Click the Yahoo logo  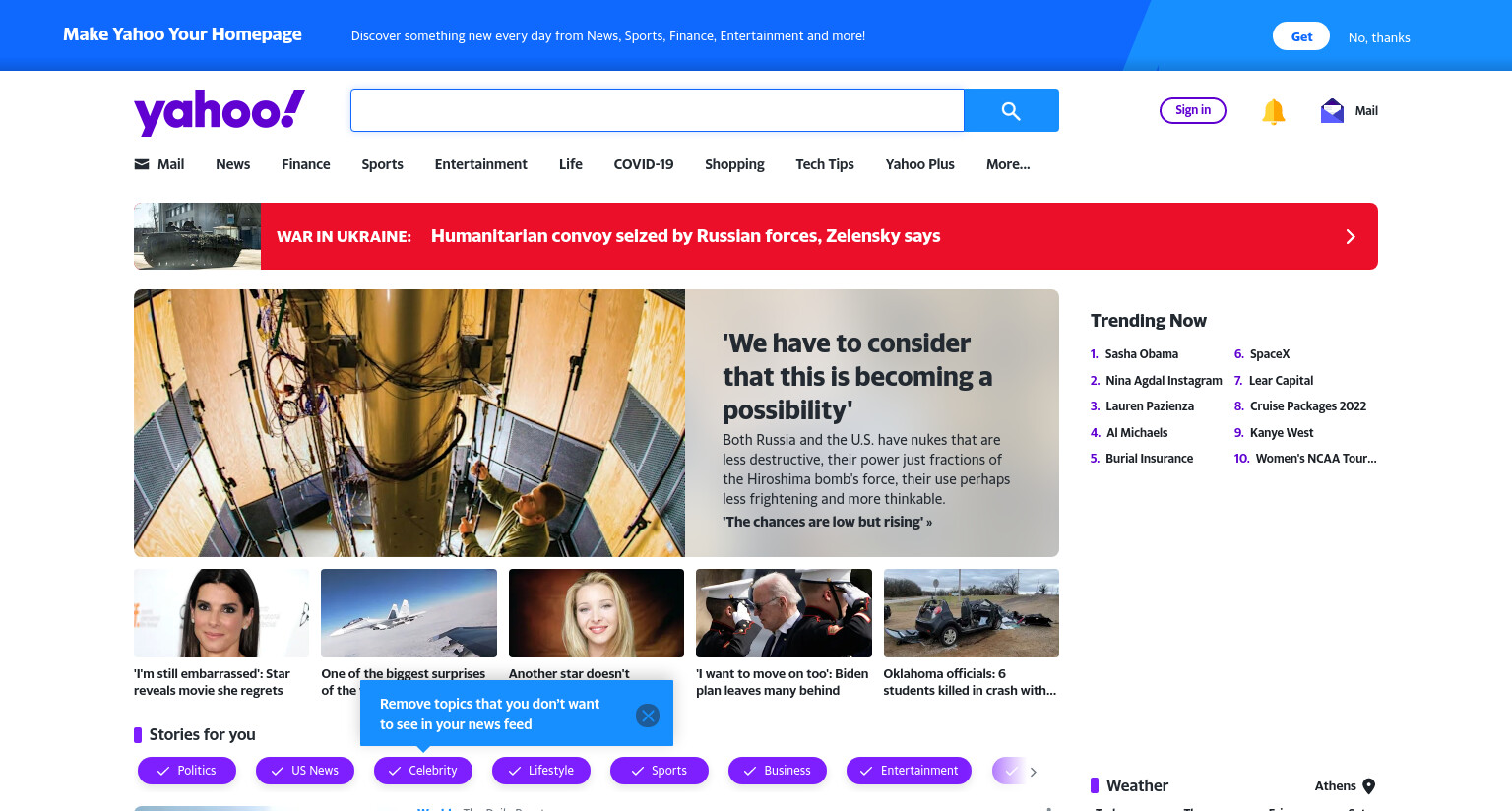pyautogui.click(x=220, y=111)
